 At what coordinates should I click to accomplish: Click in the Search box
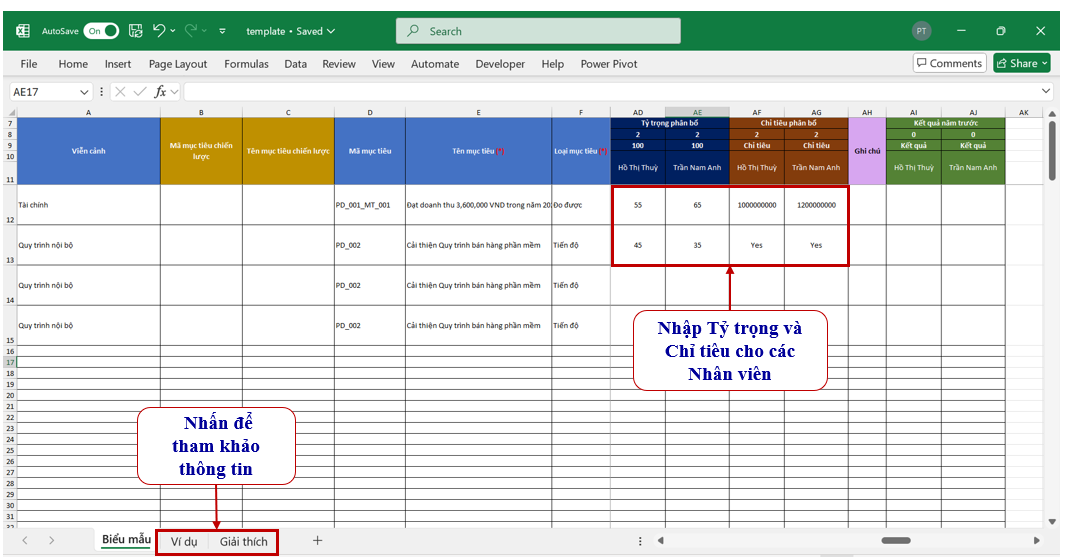(x=538, y=31)
